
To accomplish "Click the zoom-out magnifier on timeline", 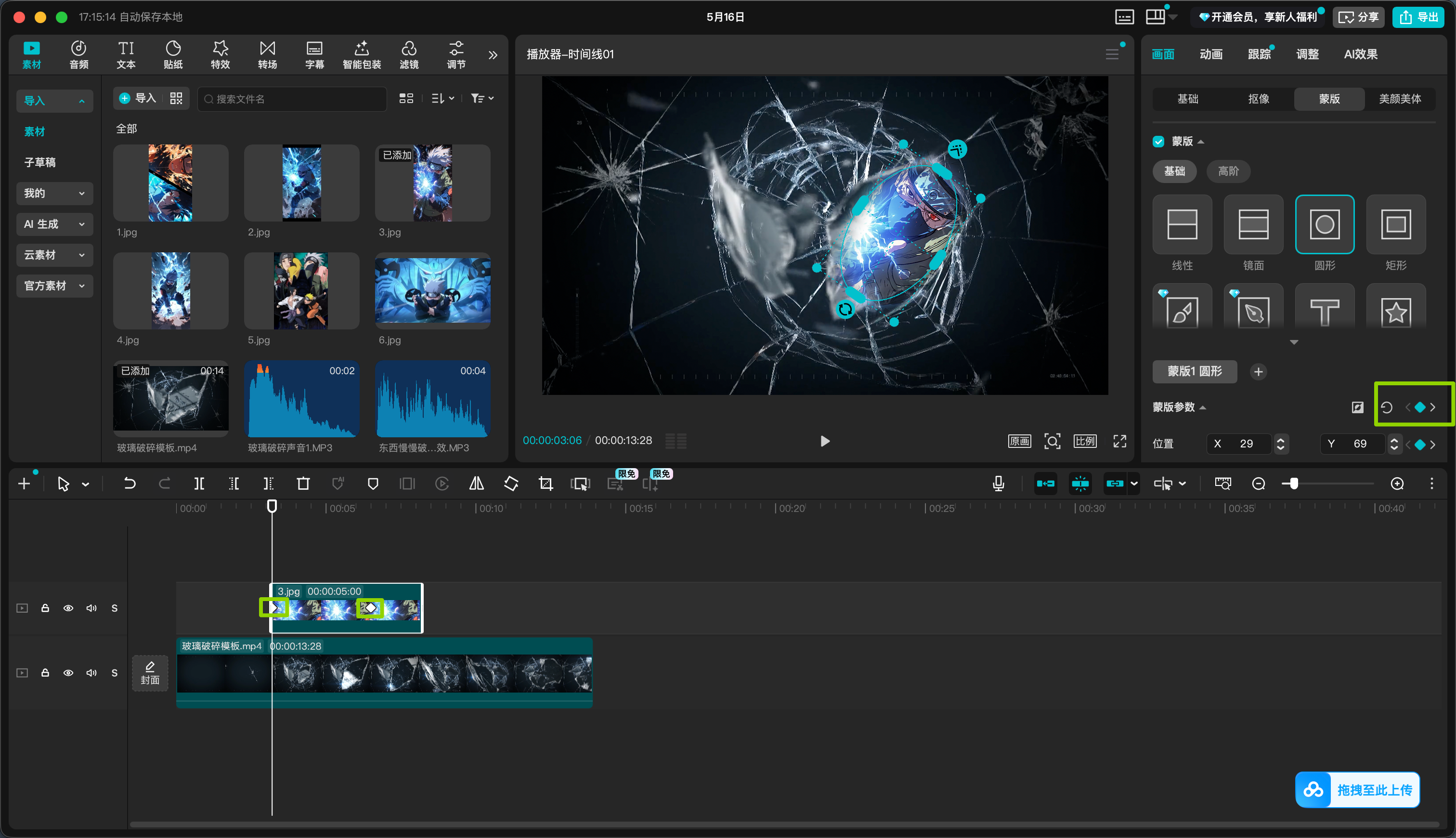I will 1258,484.
